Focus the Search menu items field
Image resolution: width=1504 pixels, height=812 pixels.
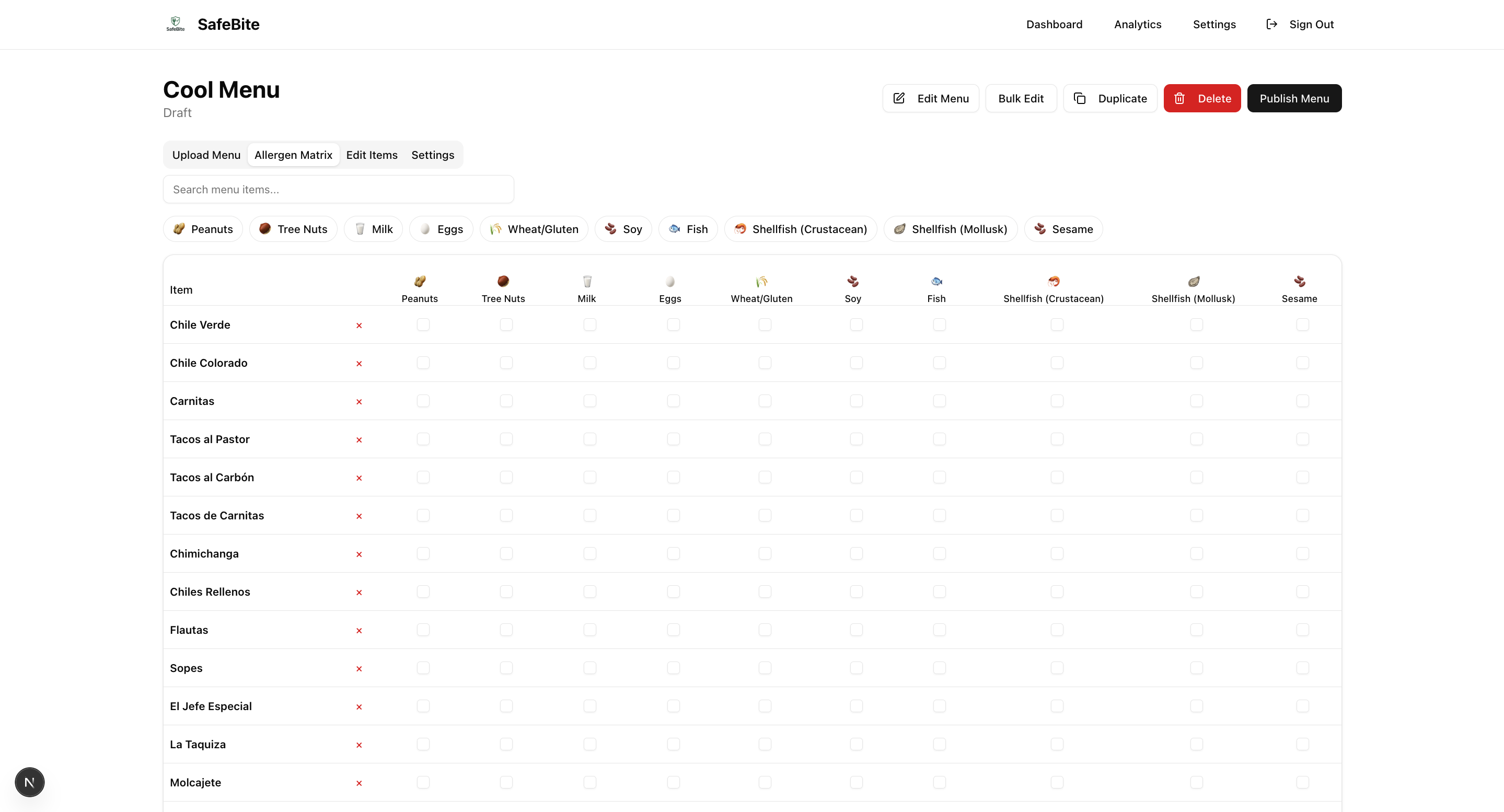(338, 189)
